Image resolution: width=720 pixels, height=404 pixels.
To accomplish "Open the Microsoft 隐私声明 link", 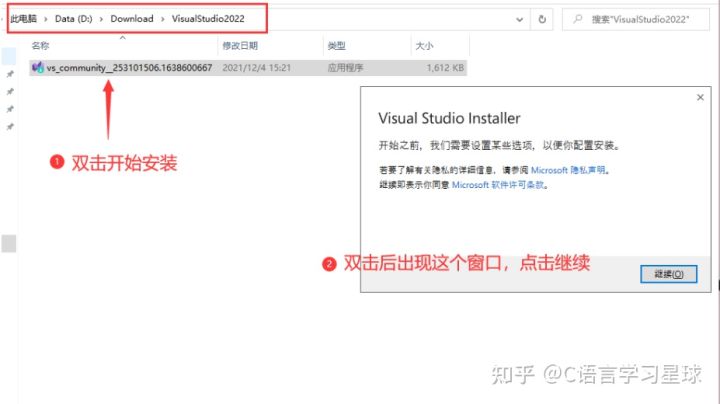I will click(568, 170).
